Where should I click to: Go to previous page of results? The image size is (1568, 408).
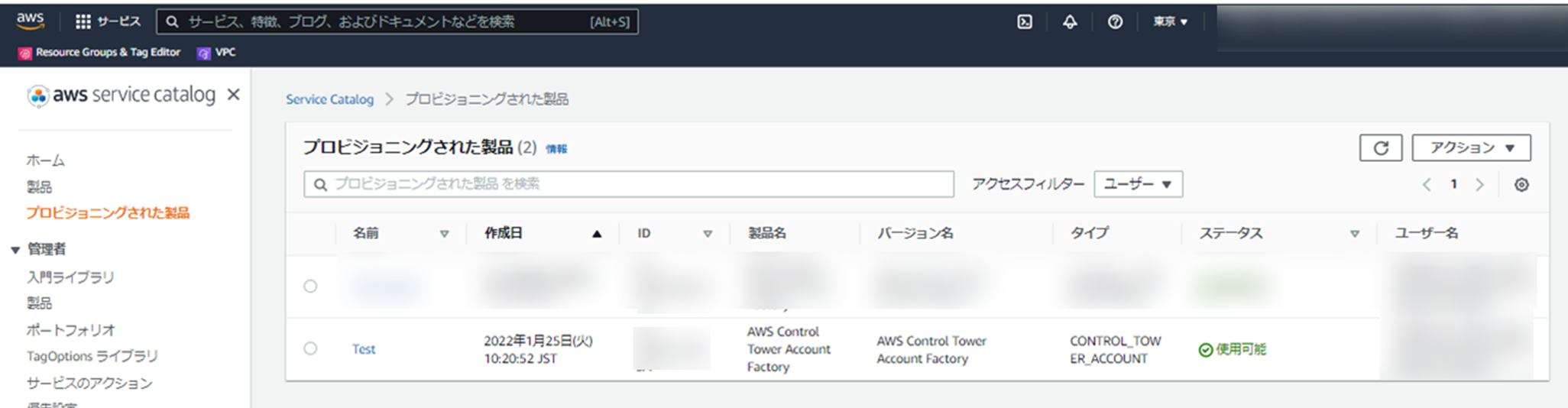[1427, 185]
